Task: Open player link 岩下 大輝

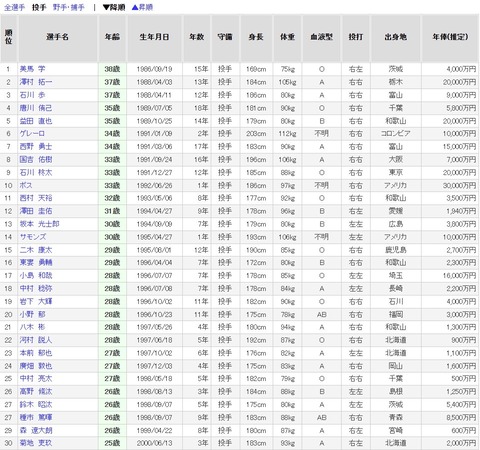Action: [x=36, y=302]
